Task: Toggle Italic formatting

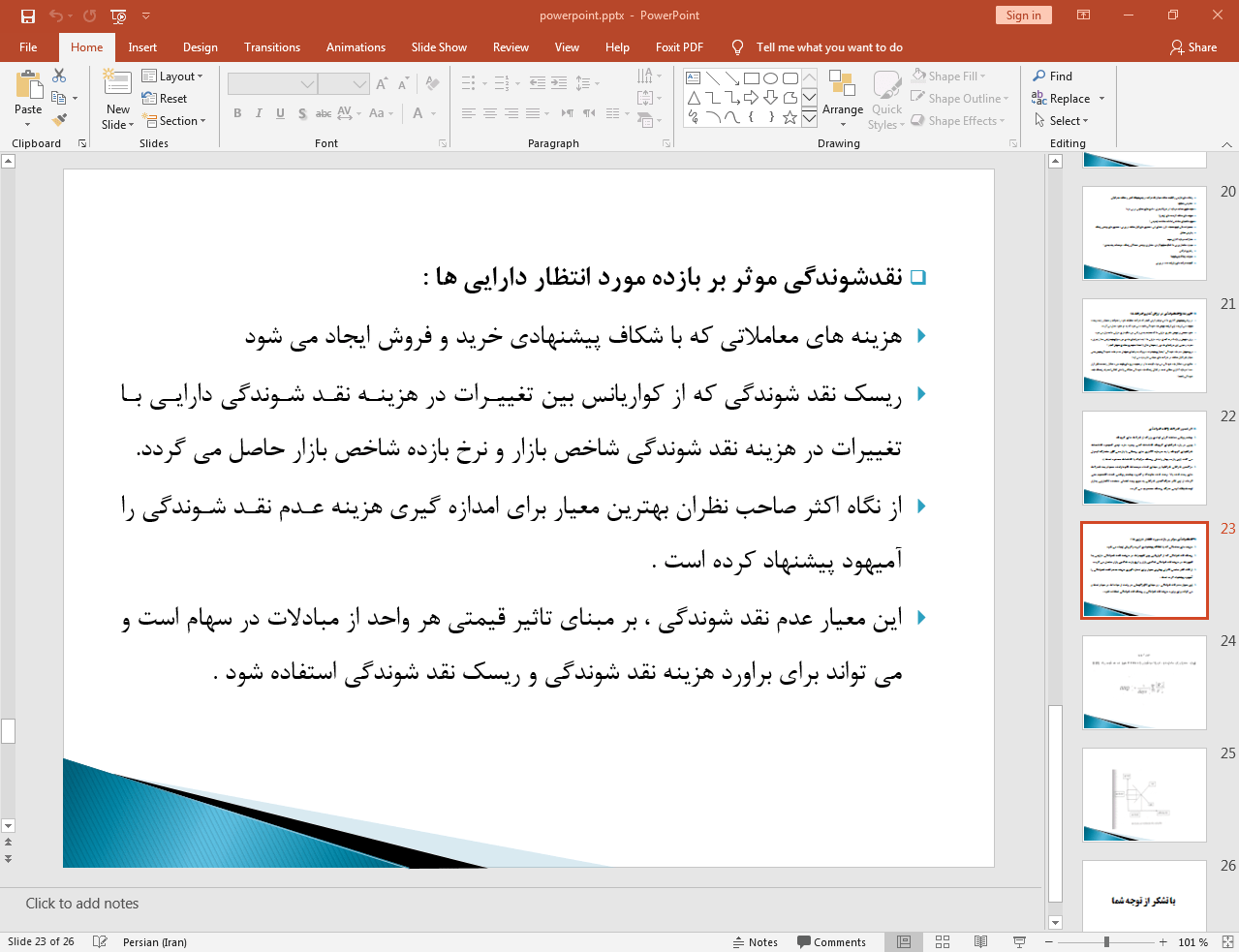Action: click(259, 113)
